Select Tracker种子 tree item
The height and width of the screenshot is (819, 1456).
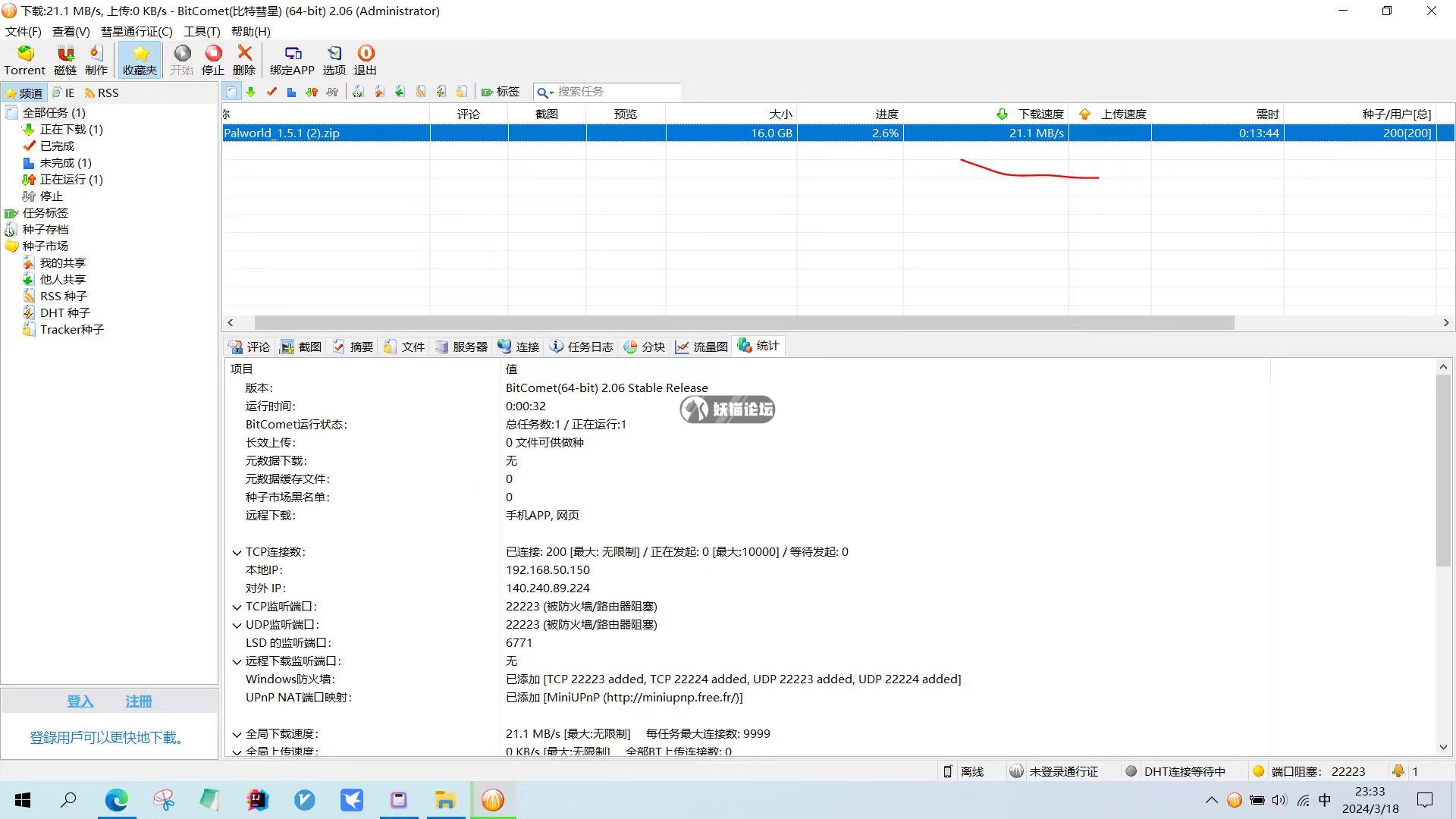pos(71,330)
